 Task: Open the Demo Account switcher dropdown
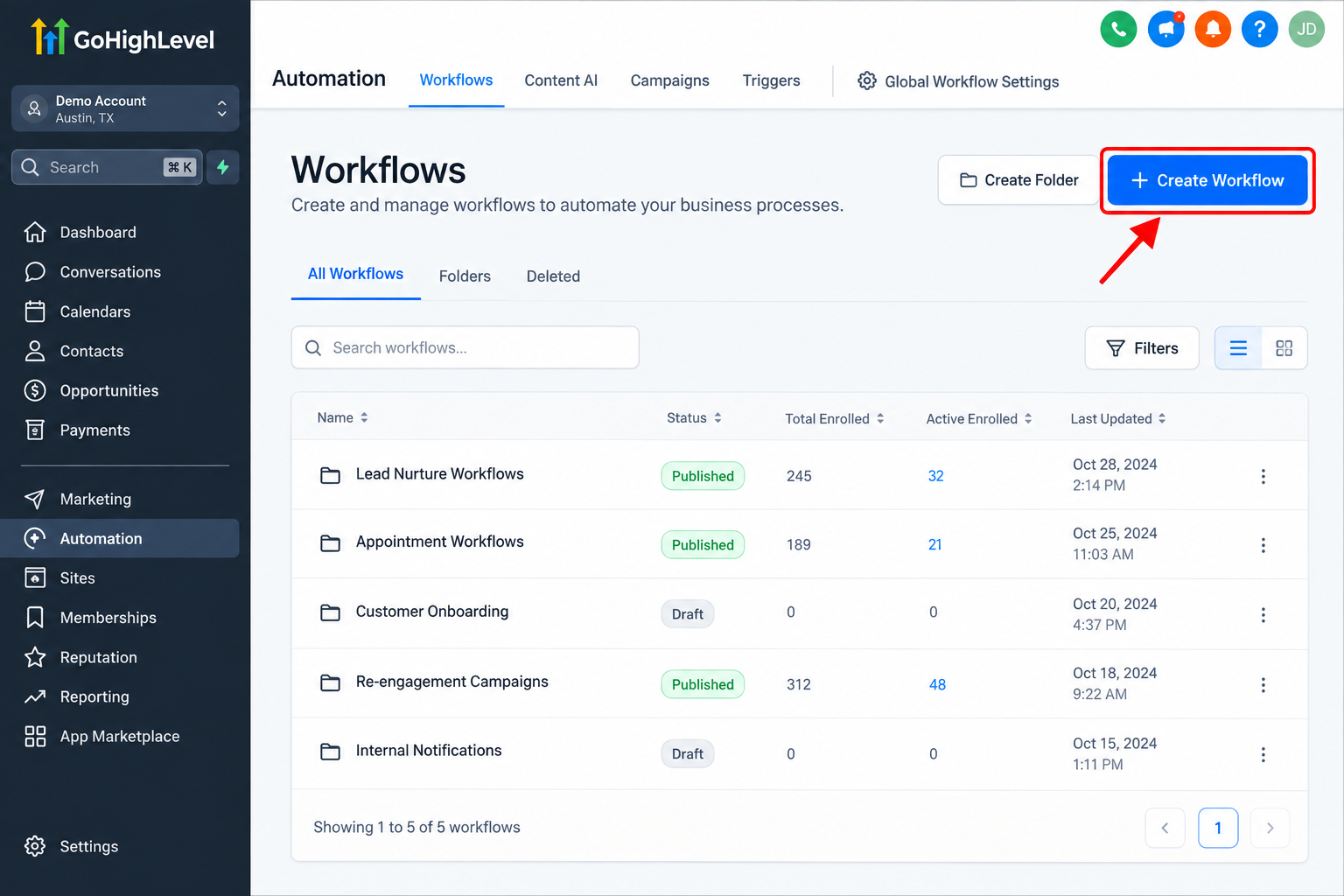125,108
